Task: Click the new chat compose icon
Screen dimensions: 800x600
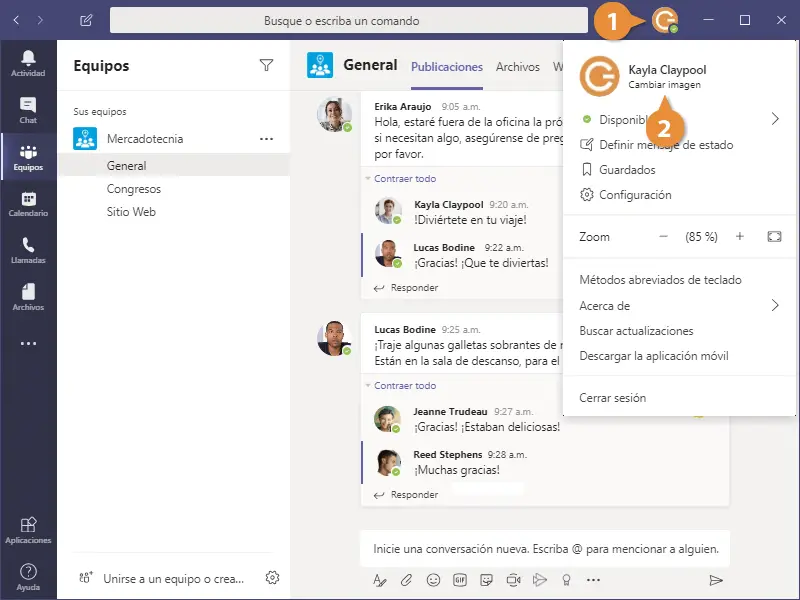Action: (x=86, y=20)
